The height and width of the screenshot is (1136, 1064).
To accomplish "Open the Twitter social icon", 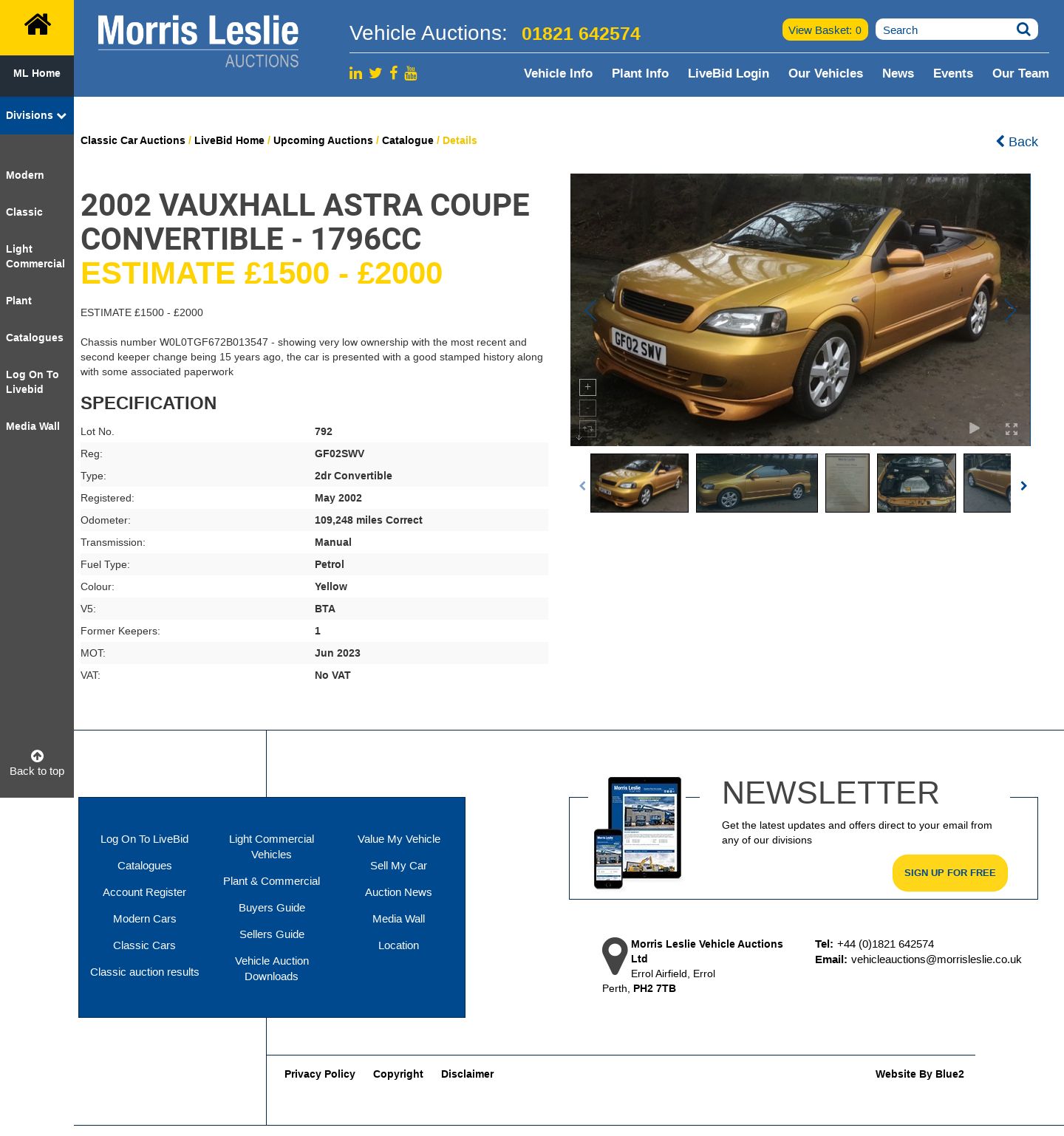I will point(375,73).
